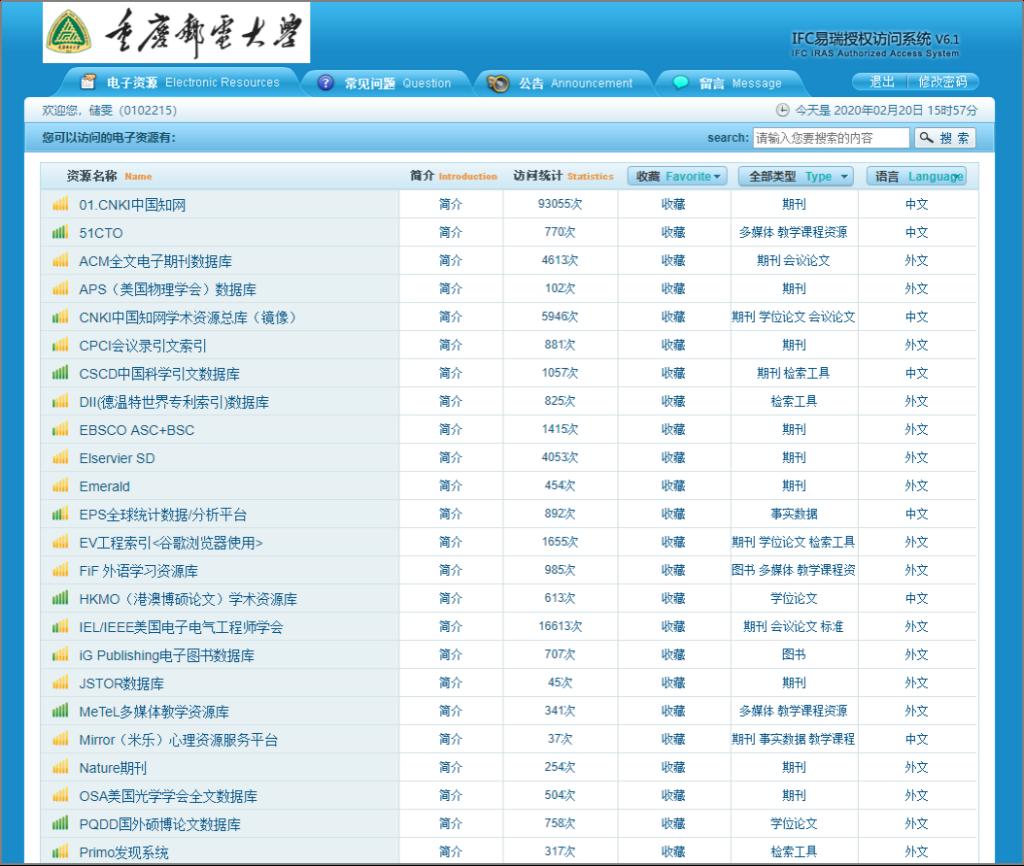The image size is (1024, 866).
Task: Click the signal icon beside FiF 外语学习资源库
Action: click(x=60, y=570)
